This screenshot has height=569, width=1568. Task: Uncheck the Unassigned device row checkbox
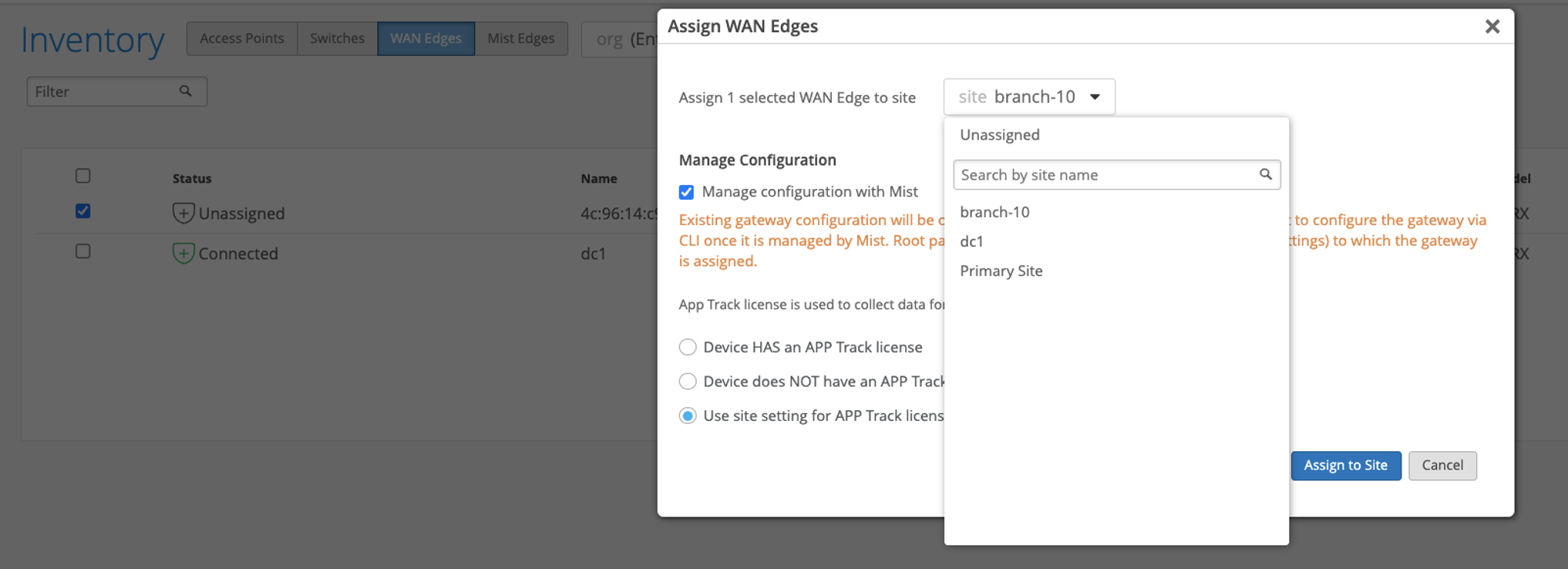coord(83,211)
